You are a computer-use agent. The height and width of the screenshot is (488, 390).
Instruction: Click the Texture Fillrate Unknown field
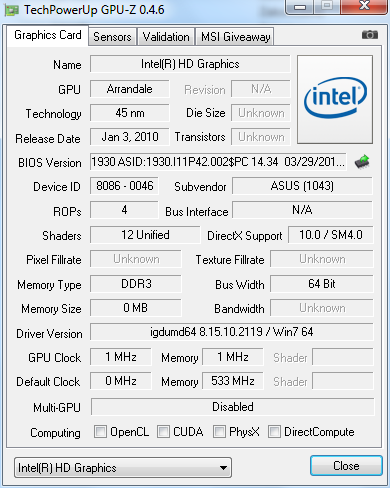[x=322, y=259]
